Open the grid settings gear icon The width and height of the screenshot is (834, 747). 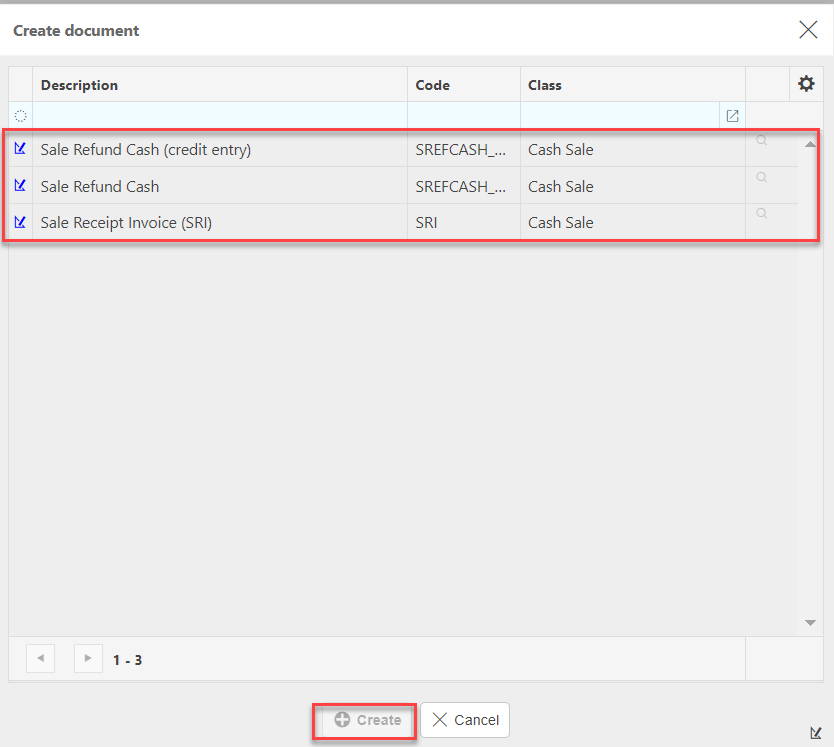click(806, 85)
